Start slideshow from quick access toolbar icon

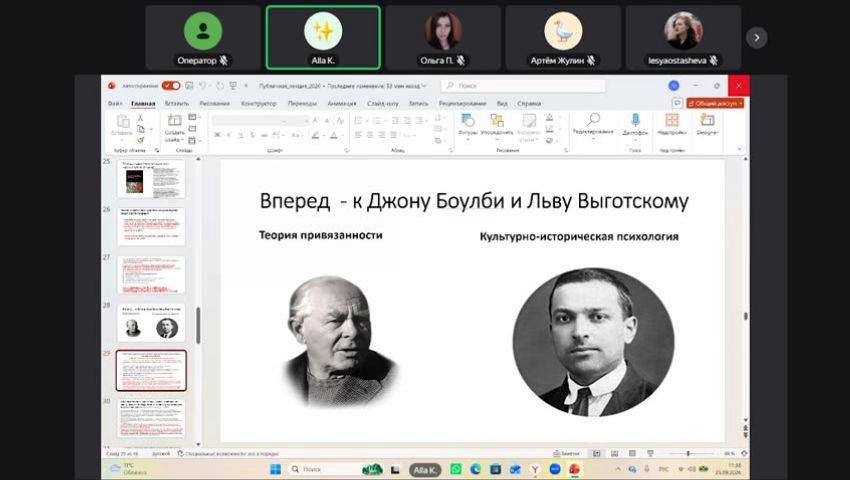[233, 86]
